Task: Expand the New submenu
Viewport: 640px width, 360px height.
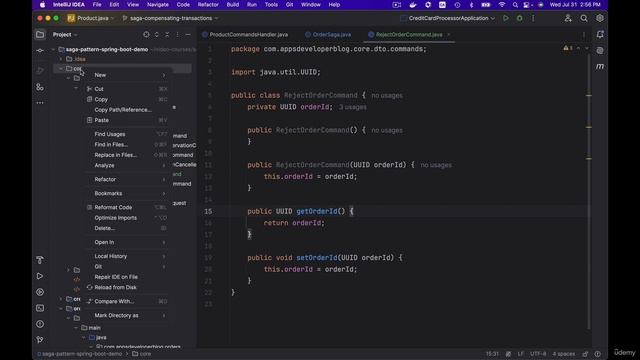Action: 127,75
